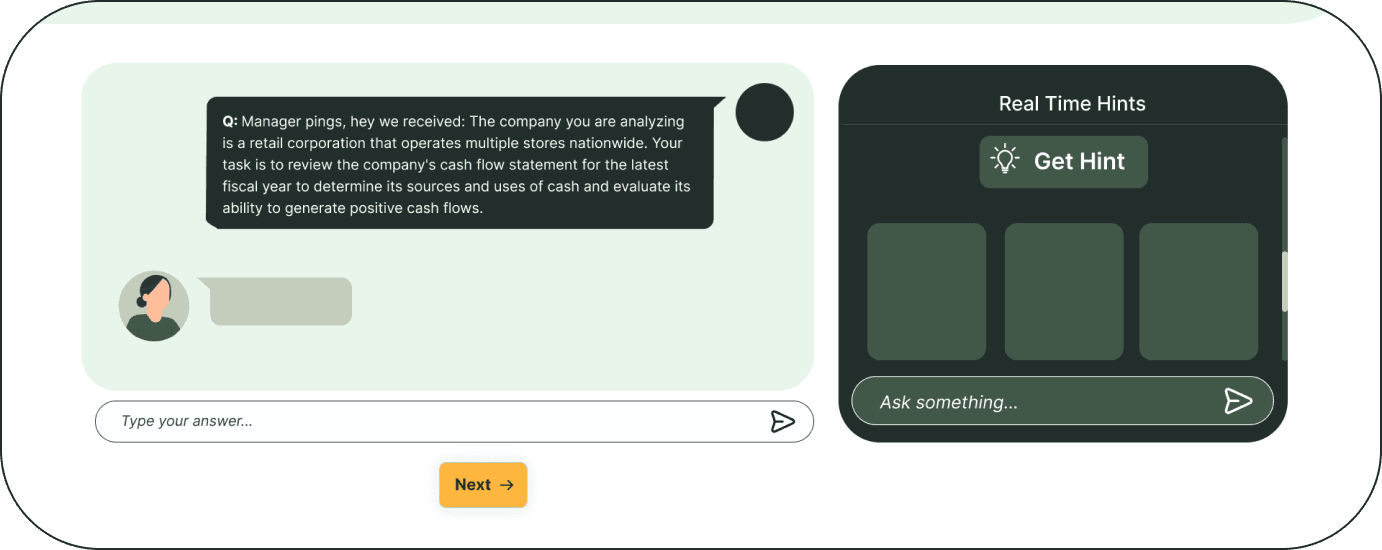
Task: Focus the "Ask something..." input box
Action: (x=1040, y=402)
